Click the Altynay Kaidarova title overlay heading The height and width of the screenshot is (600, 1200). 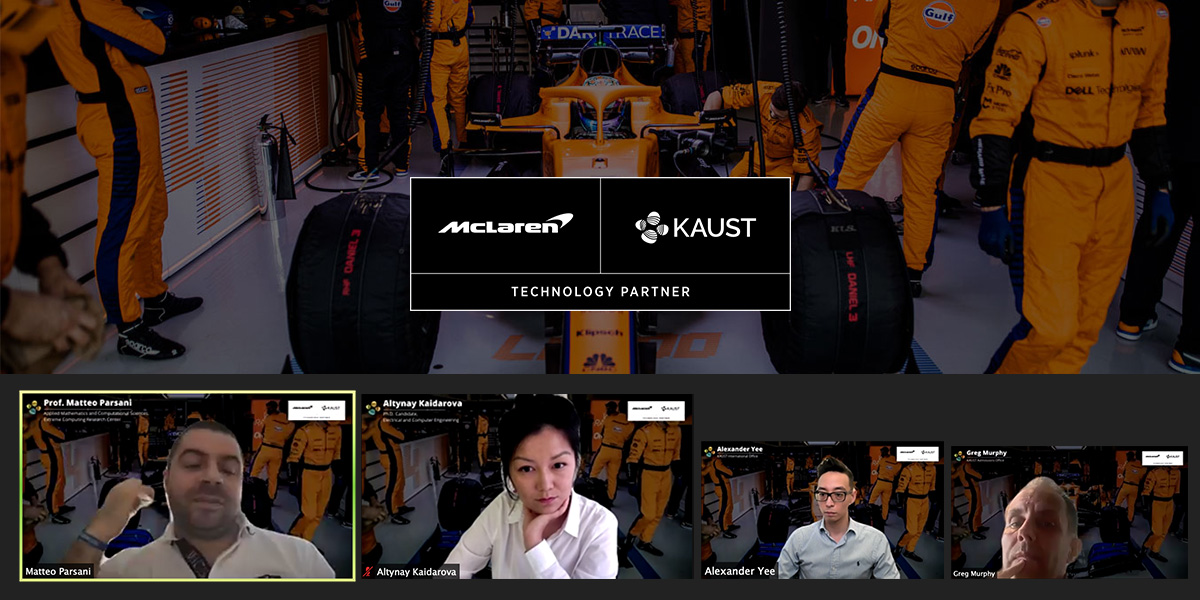(x=422, y=405)
